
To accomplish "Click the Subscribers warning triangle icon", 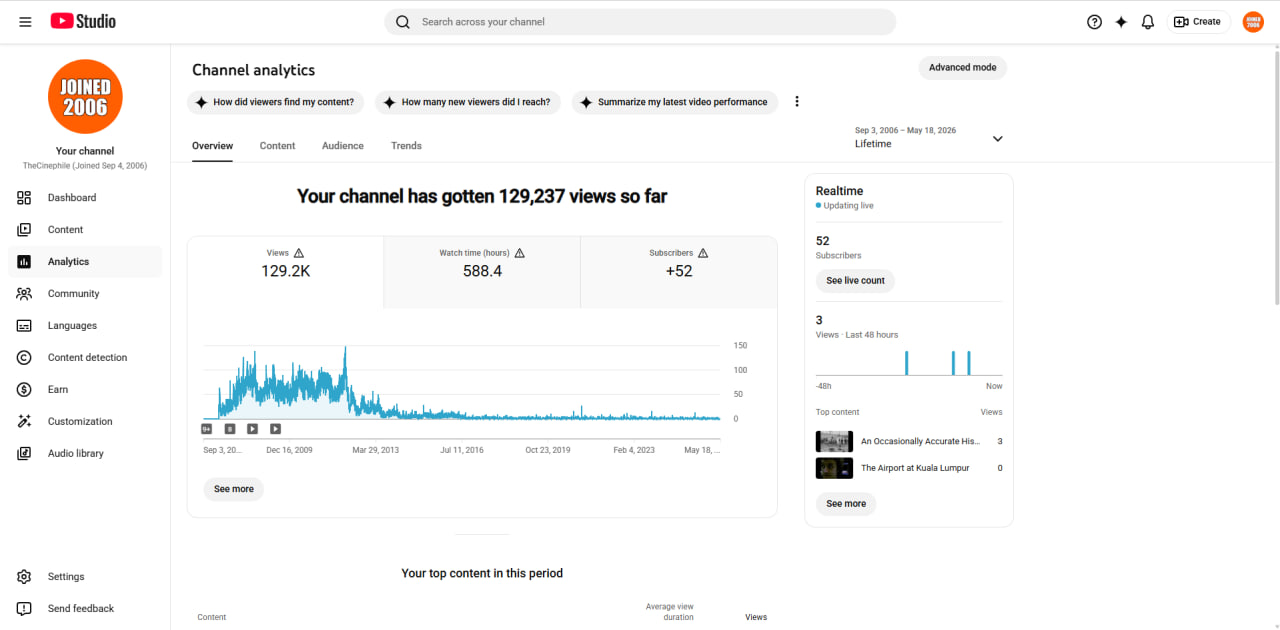I will coord(703,253).
